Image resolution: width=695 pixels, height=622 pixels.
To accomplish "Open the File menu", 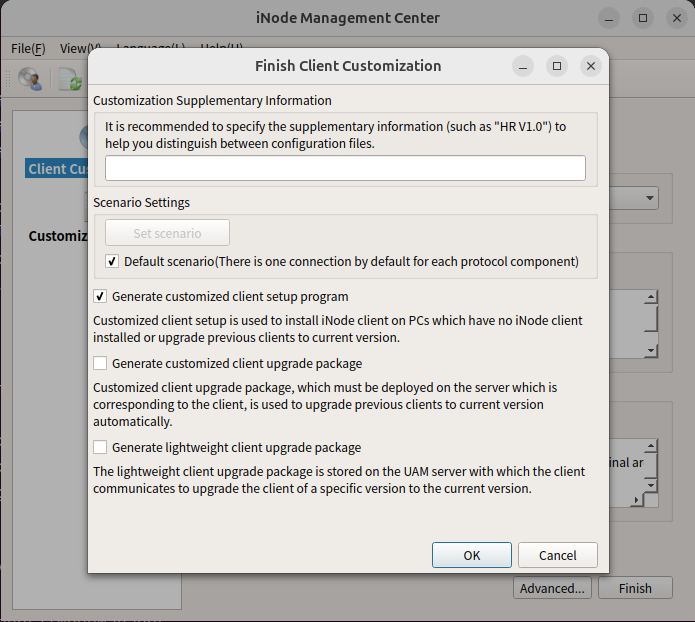I will [28, 48].
